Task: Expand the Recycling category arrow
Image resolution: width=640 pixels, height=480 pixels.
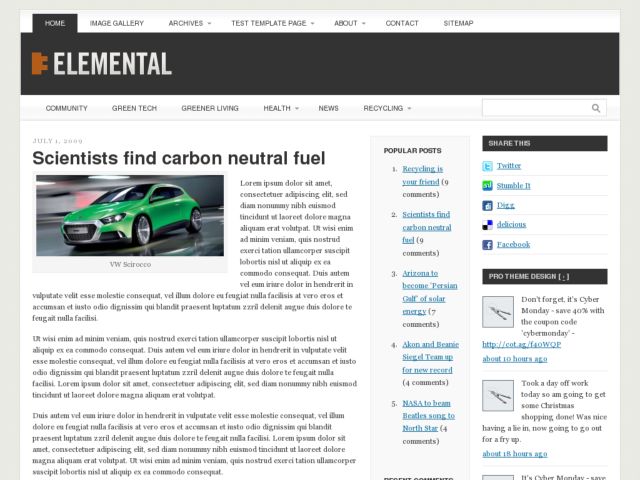Action: (x=409, y=109)
